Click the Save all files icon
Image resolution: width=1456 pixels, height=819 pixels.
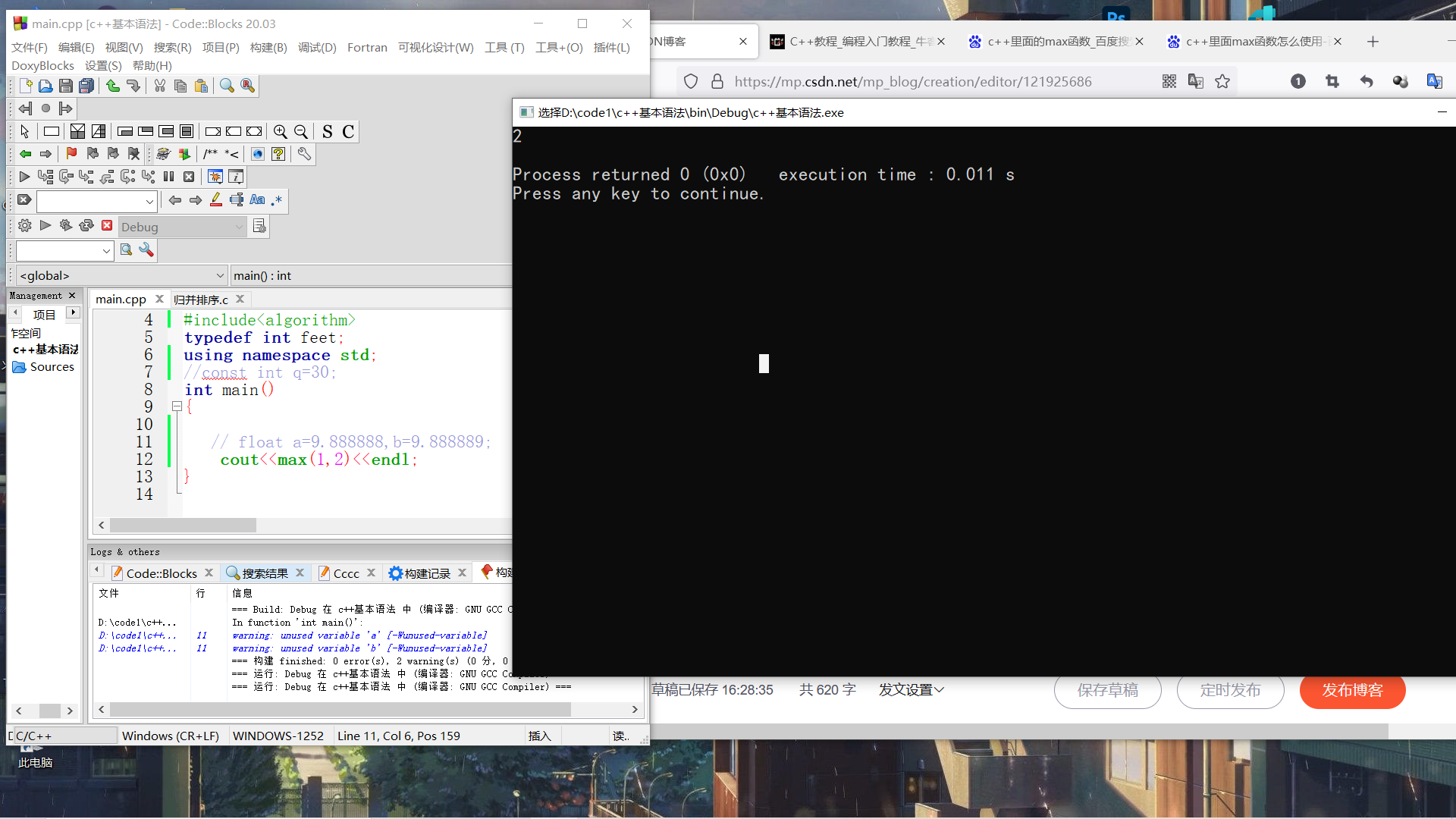86,86
